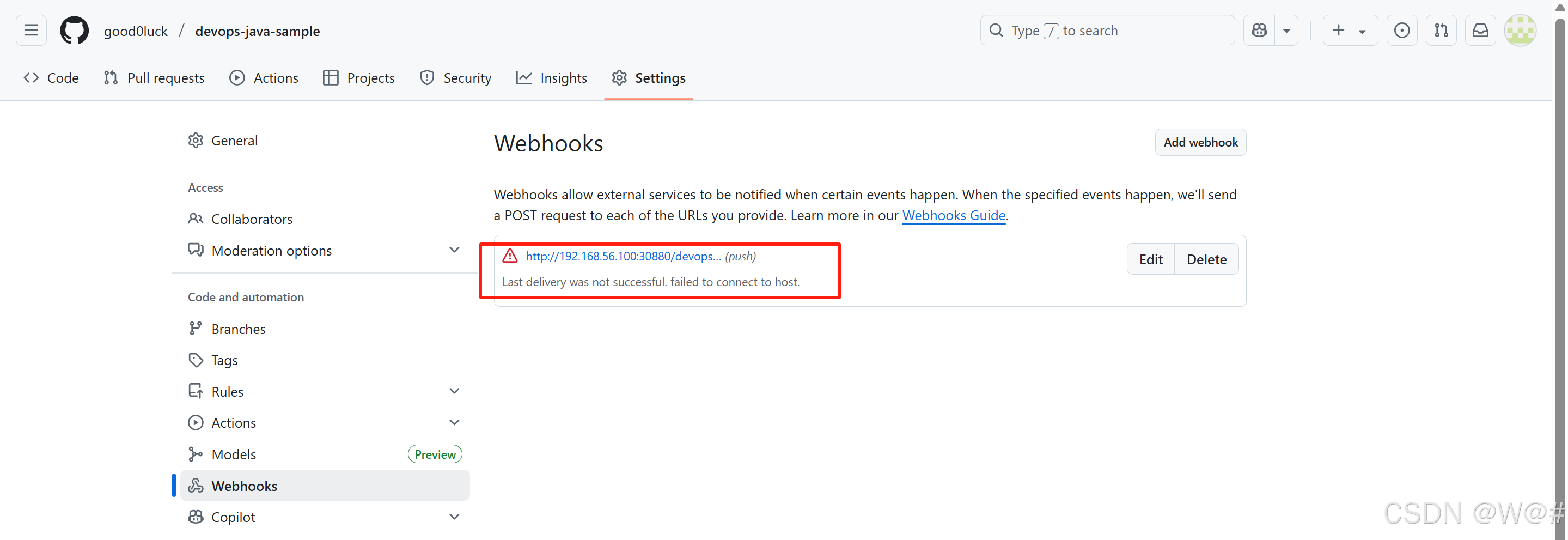Image resolution: width=1568 pixels, height=540 pixels.
Task: Open Branches settings
Action: pos(325,329)
